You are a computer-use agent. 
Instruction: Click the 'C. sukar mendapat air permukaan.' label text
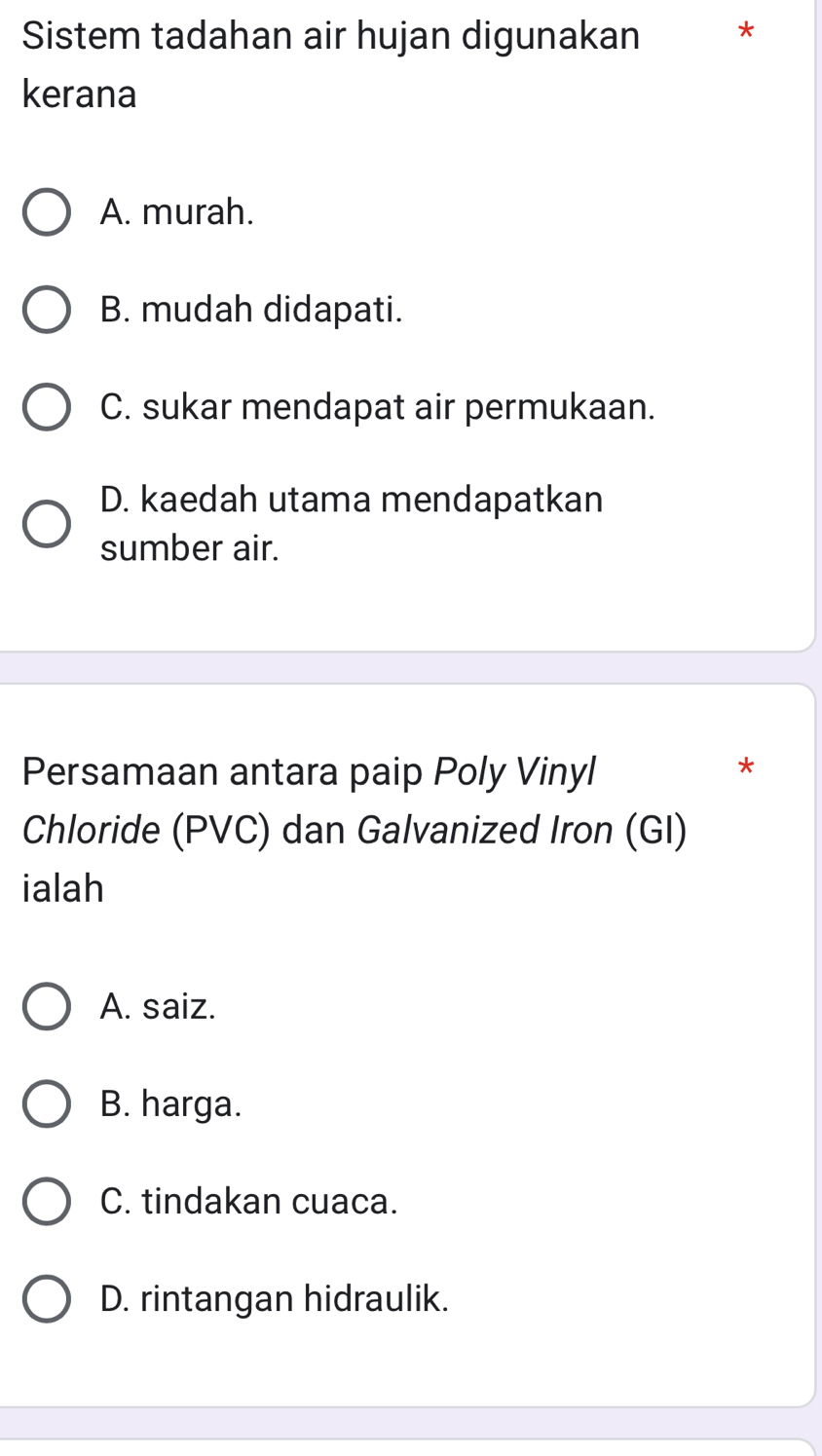378,407
